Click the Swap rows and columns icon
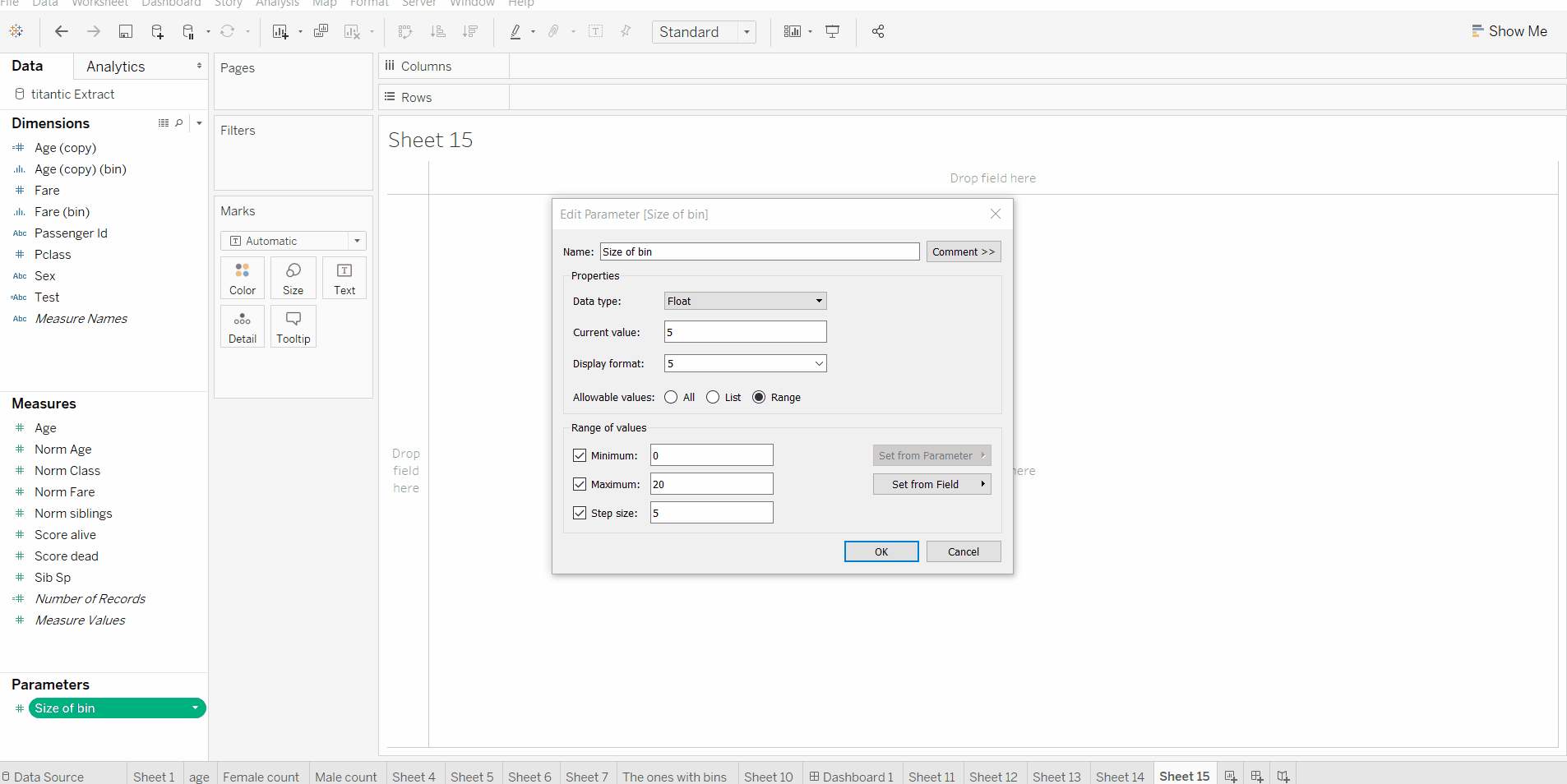Viewport: 1567px width, 784px height. (x=405, y=31)
